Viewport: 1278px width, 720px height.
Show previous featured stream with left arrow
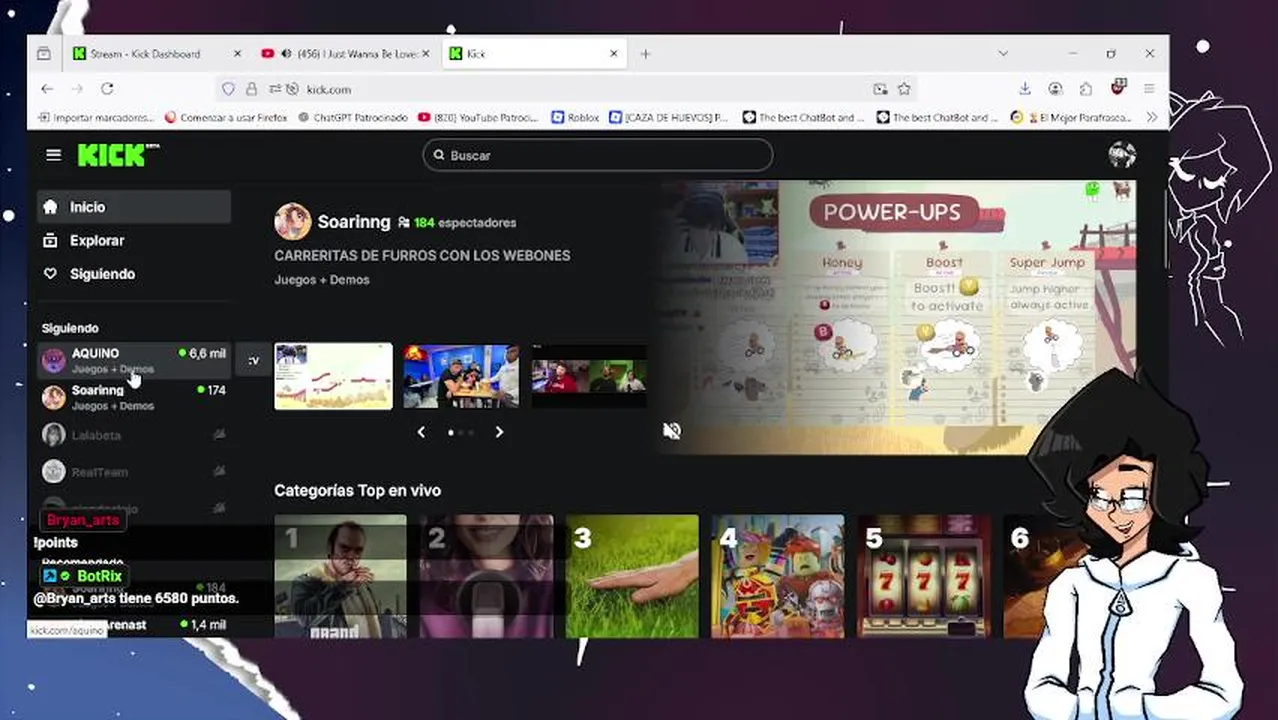pos(421,432)
